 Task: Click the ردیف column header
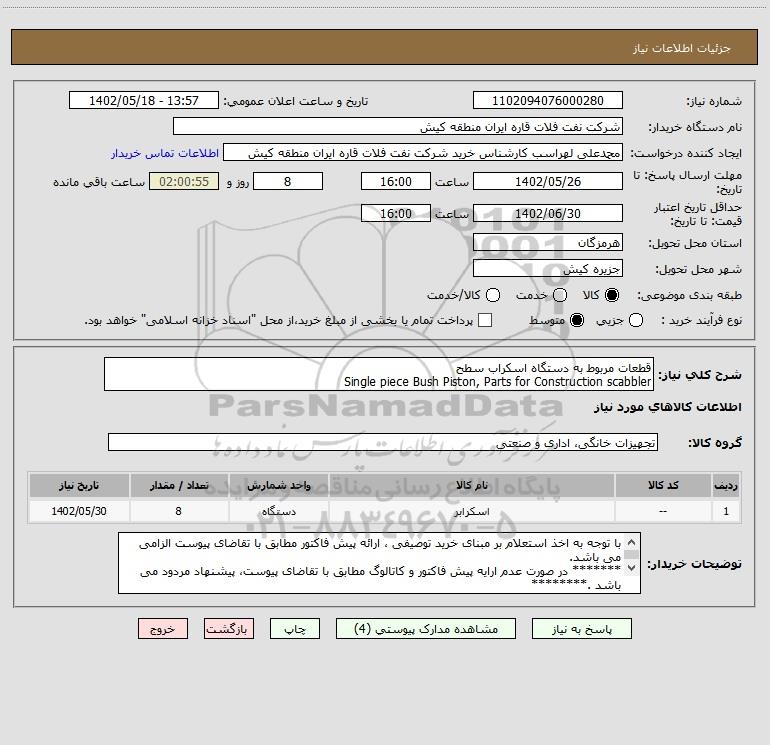pyautogui.click(x=726, y=485)
